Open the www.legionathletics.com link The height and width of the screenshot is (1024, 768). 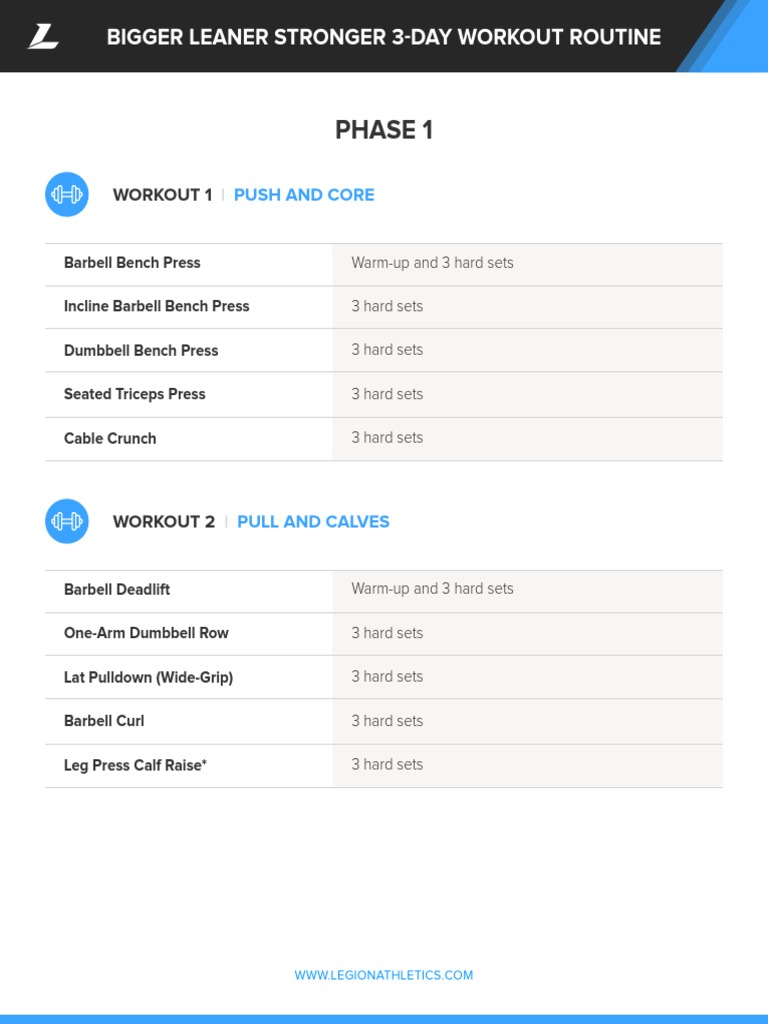(384, 975)
